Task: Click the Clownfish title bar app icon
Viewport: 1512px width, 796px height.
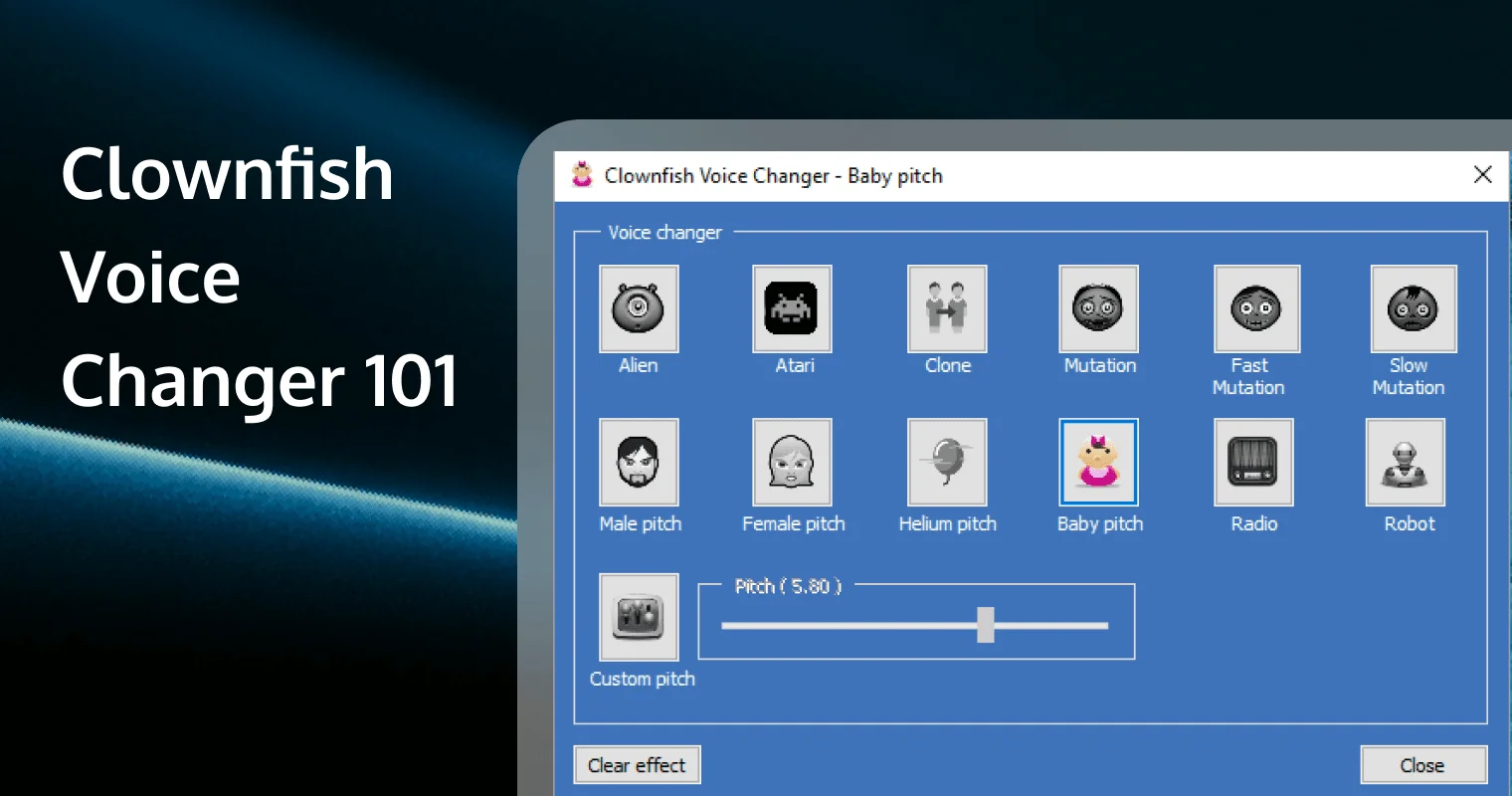Action: pyautogui.click(x=582, y=175)
